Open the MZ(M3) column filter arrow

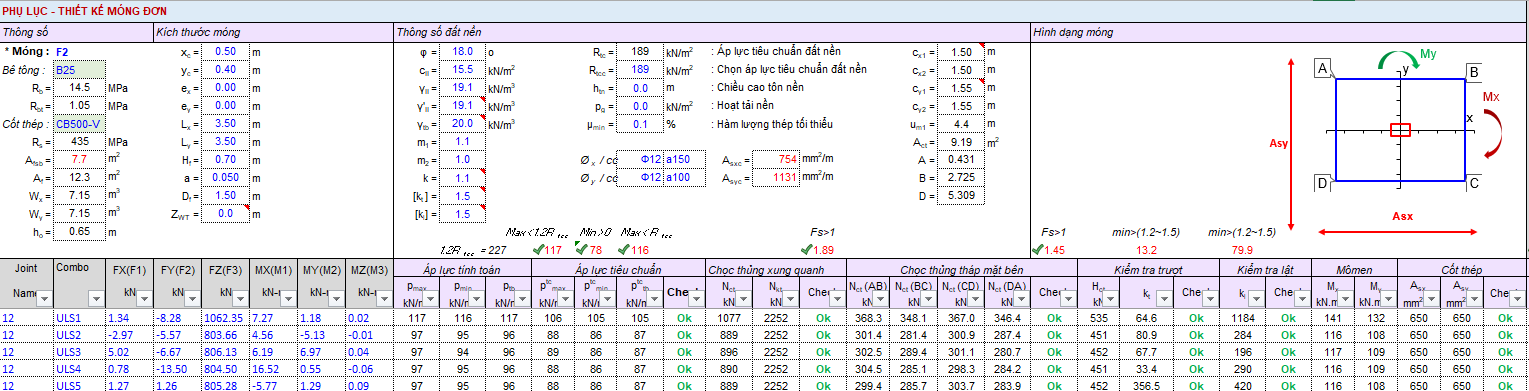click(384, 298)
